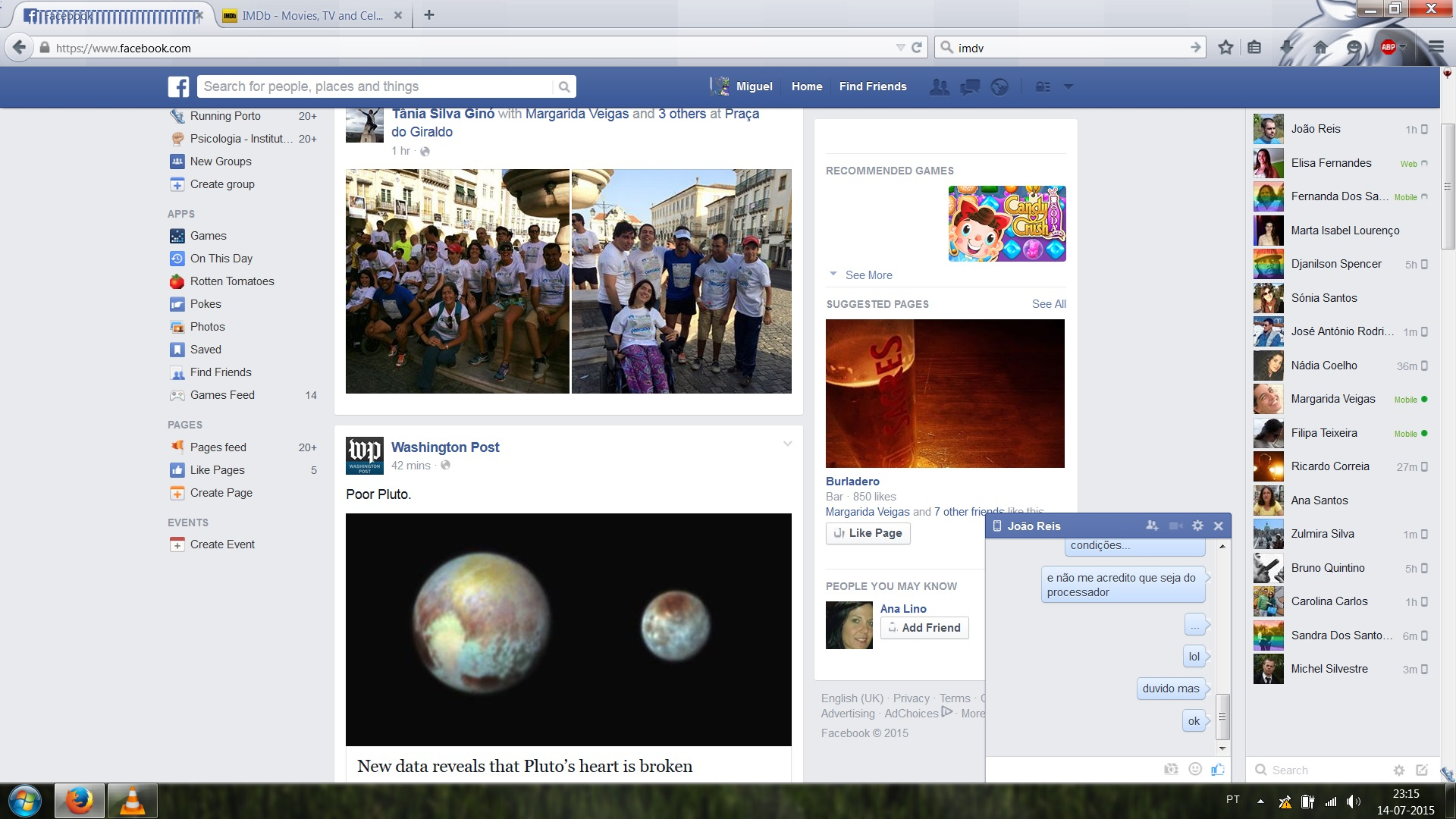Image resolution: width=1456 pixels, height=819 pixels.
Task: Click the AdBlock Plus toolbar icon
Action: [1388, 47]
